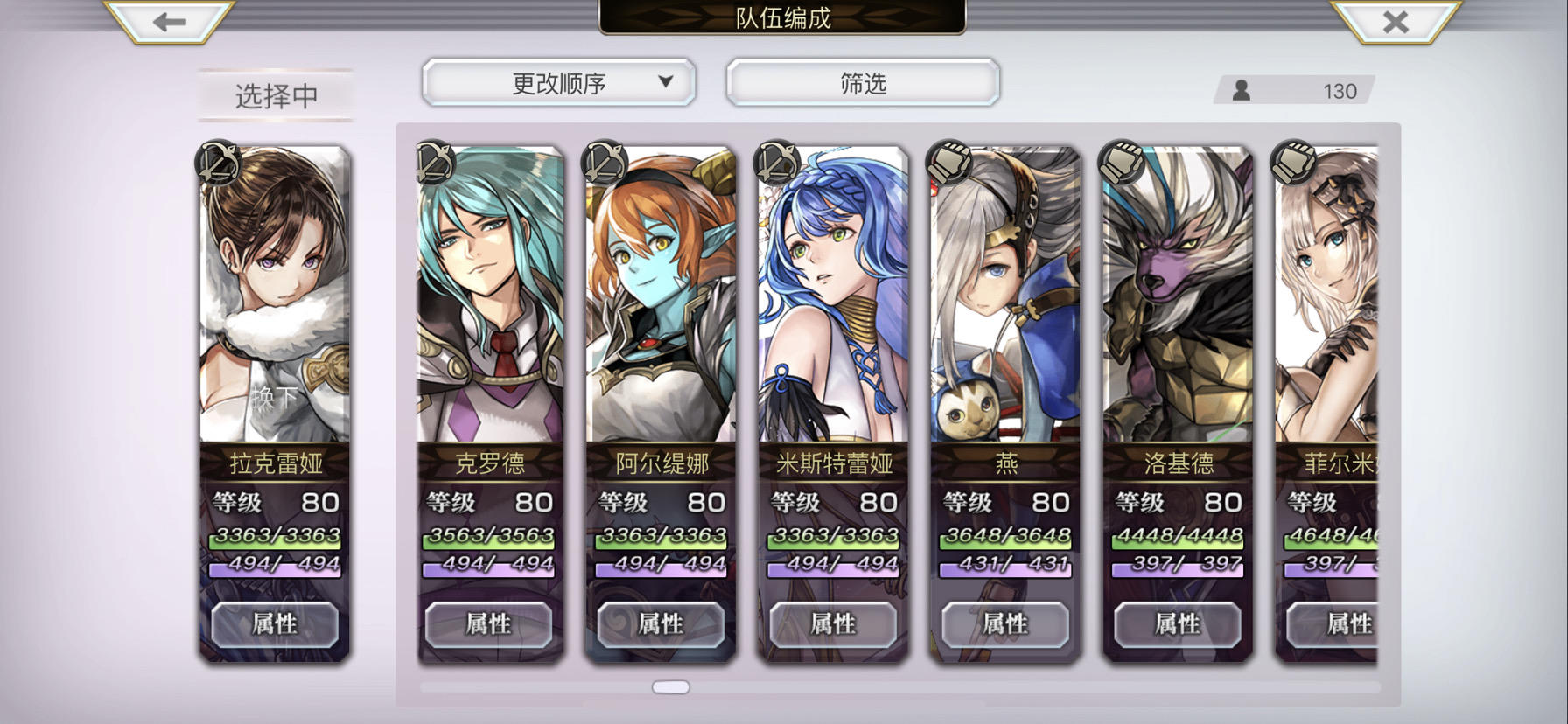Image resolution: width=1568 pixels, height=724 pixels.
Task: View 属性 of 洛基德
Action: (x=1178, y=623)
